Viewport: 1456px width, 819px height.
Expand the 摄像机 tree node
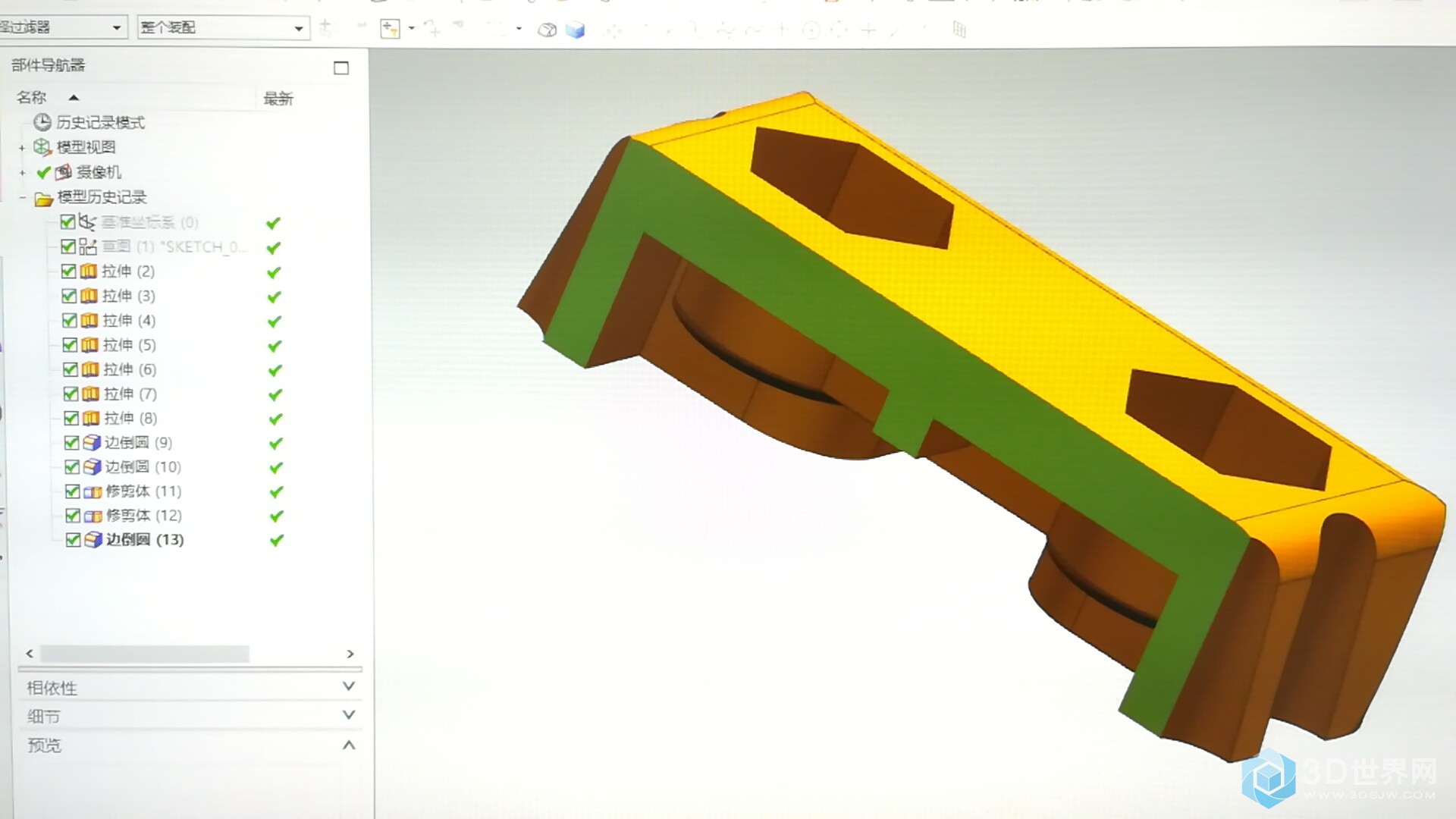click(x=22, y=173)
